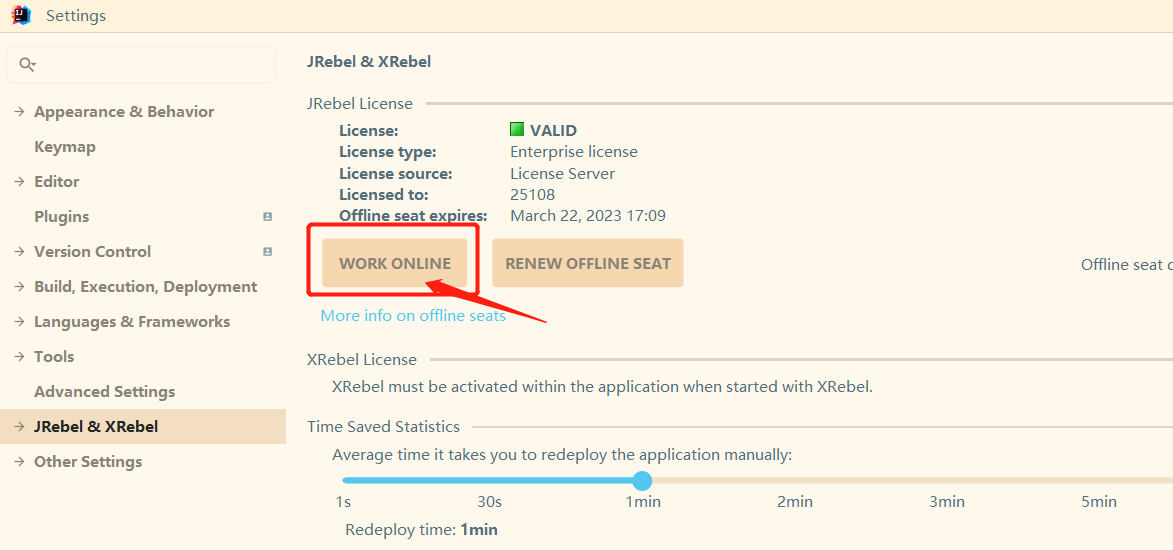This screenshot has height=550, width=1173.
Task: Click the magnifier icon in search box
Action: click(27, 65)
